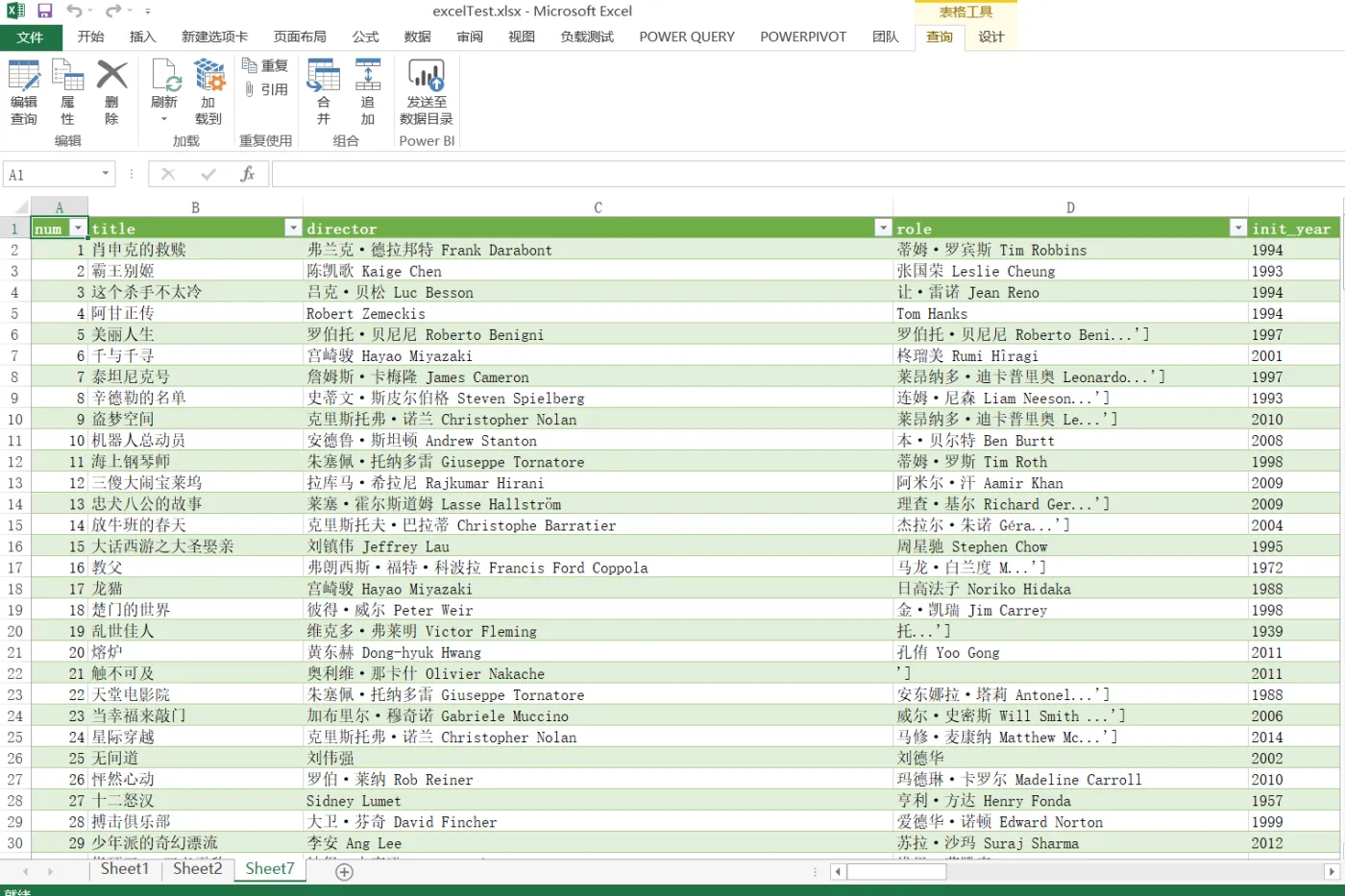Click year cell 1939
This screenshot has width=1345, height=896.
tap(1293, 632)
